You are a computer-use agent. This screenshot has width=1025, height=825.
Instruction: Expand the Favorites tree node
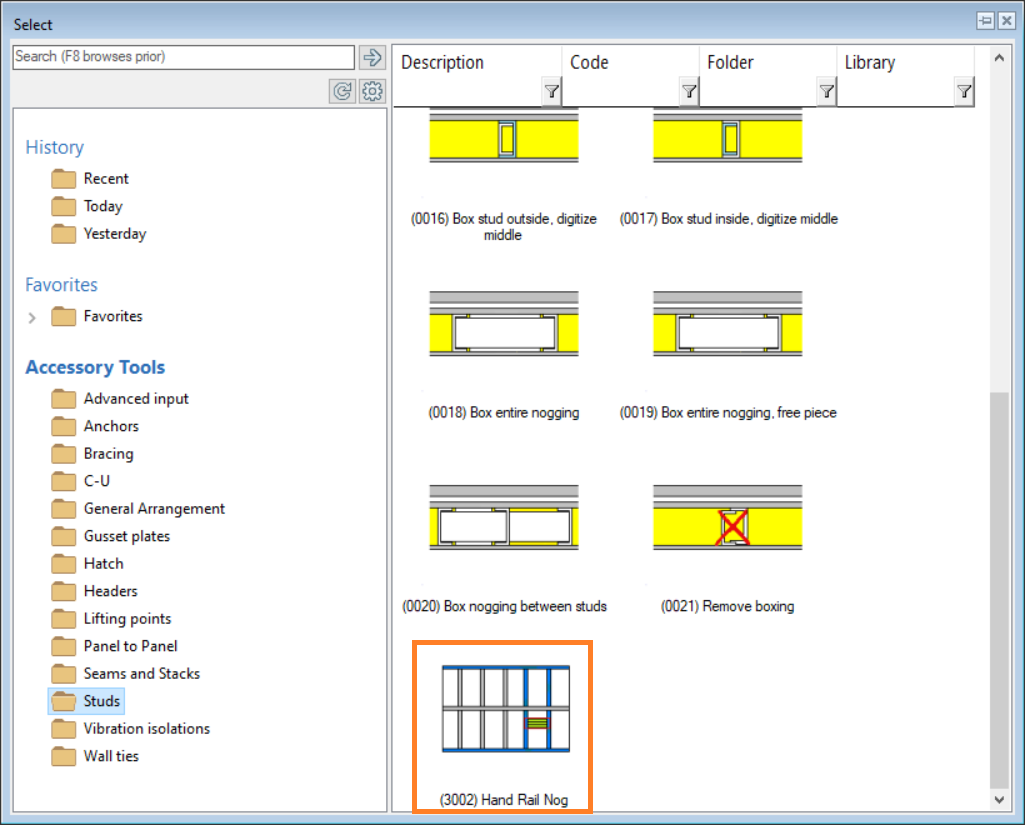(32, 317)
